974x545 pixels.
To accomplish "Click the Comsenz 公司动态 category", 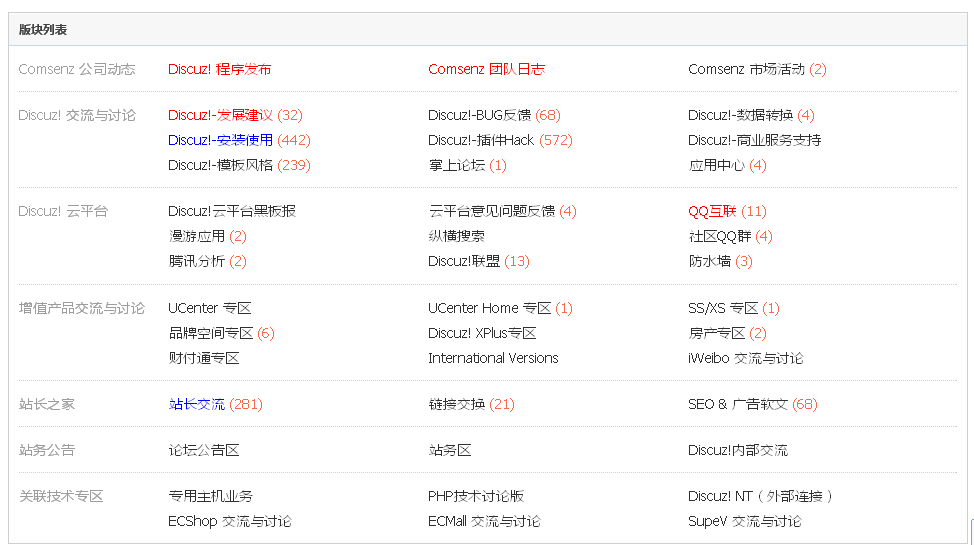I will (x=76, y=69).
